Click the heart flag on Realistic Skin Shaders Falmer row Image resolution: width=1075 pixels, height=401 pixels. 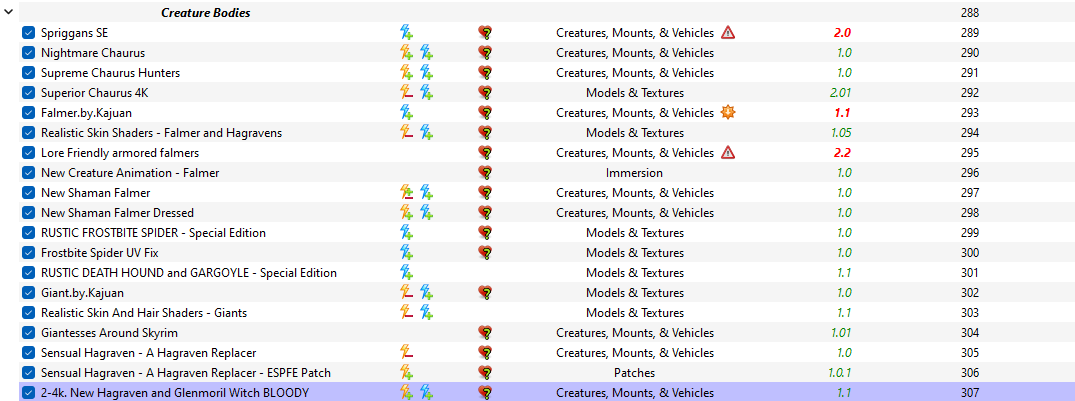(485, 132)
